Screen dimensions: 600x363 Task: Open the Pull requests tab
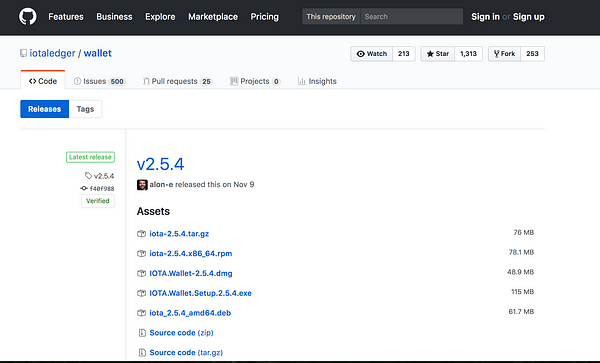point(178,81)
